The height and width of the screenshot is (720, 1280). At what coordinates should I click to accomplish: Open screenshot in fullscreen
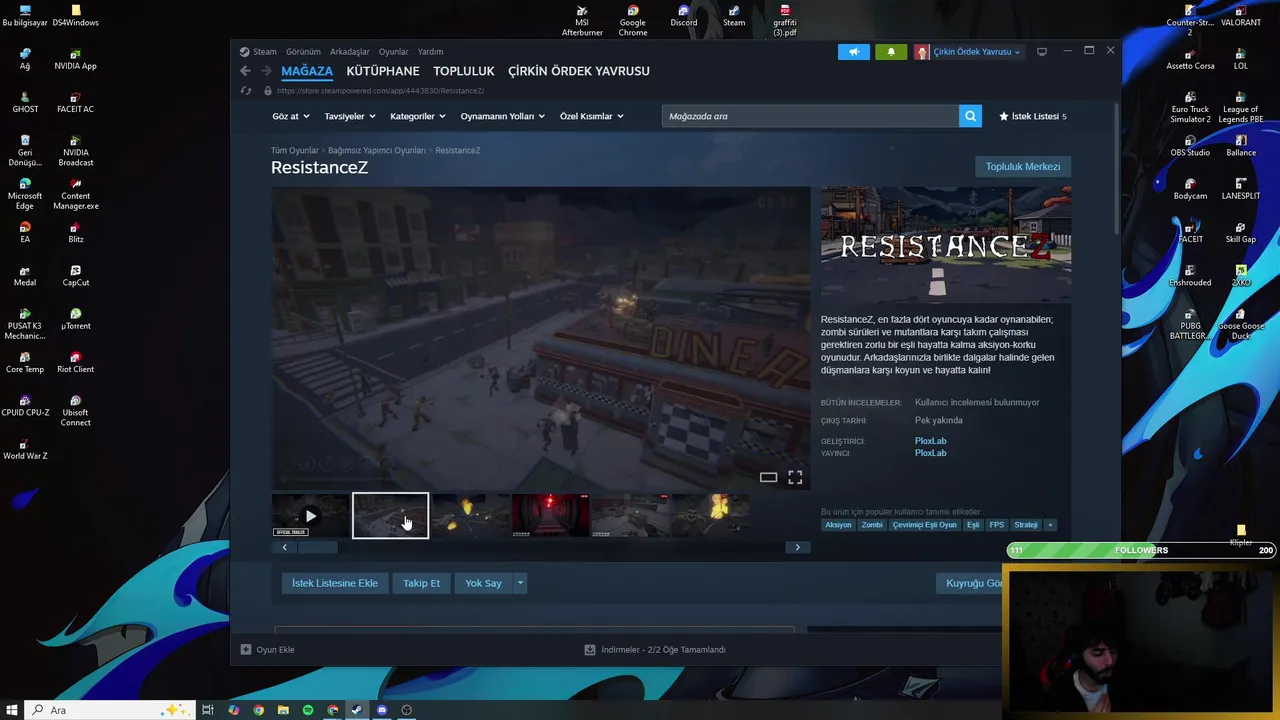[x=795, y=478]
